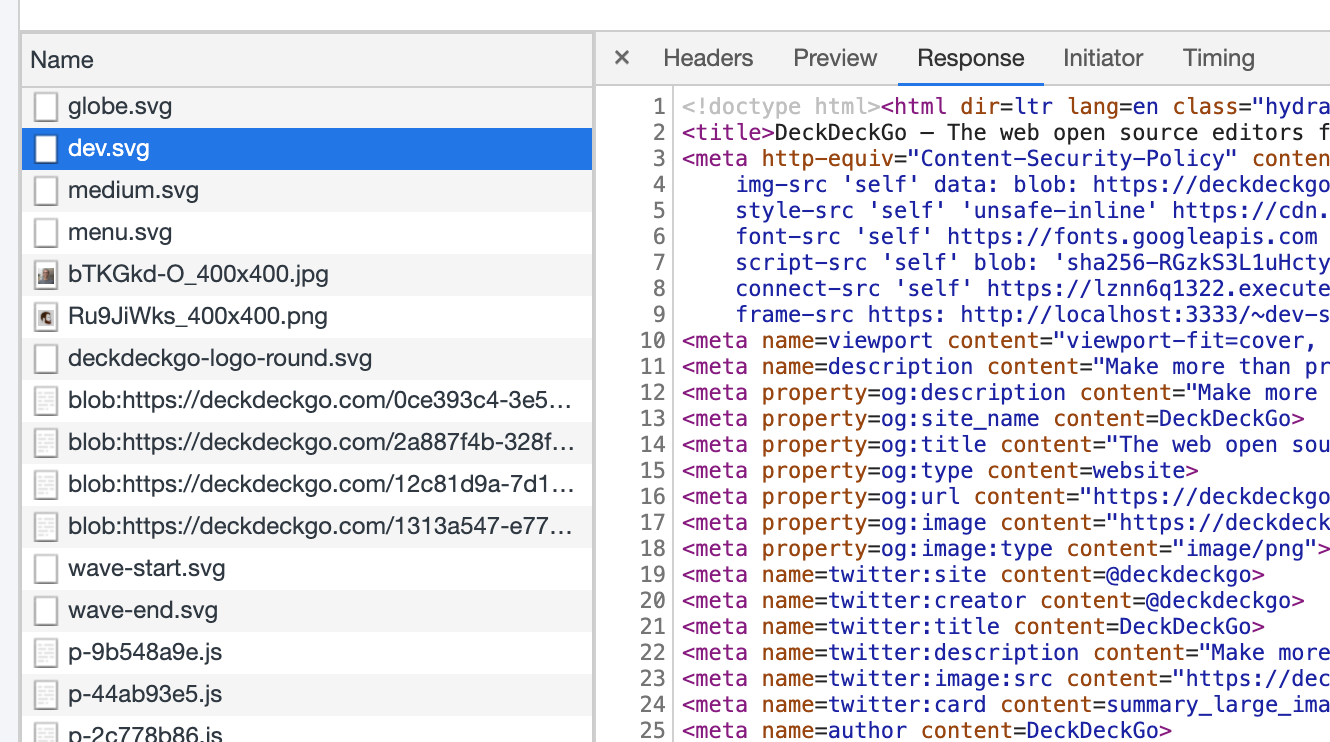
Task: Click the file icon beside deckdeckgo-logo-round.svg
Action: point(46,358)
